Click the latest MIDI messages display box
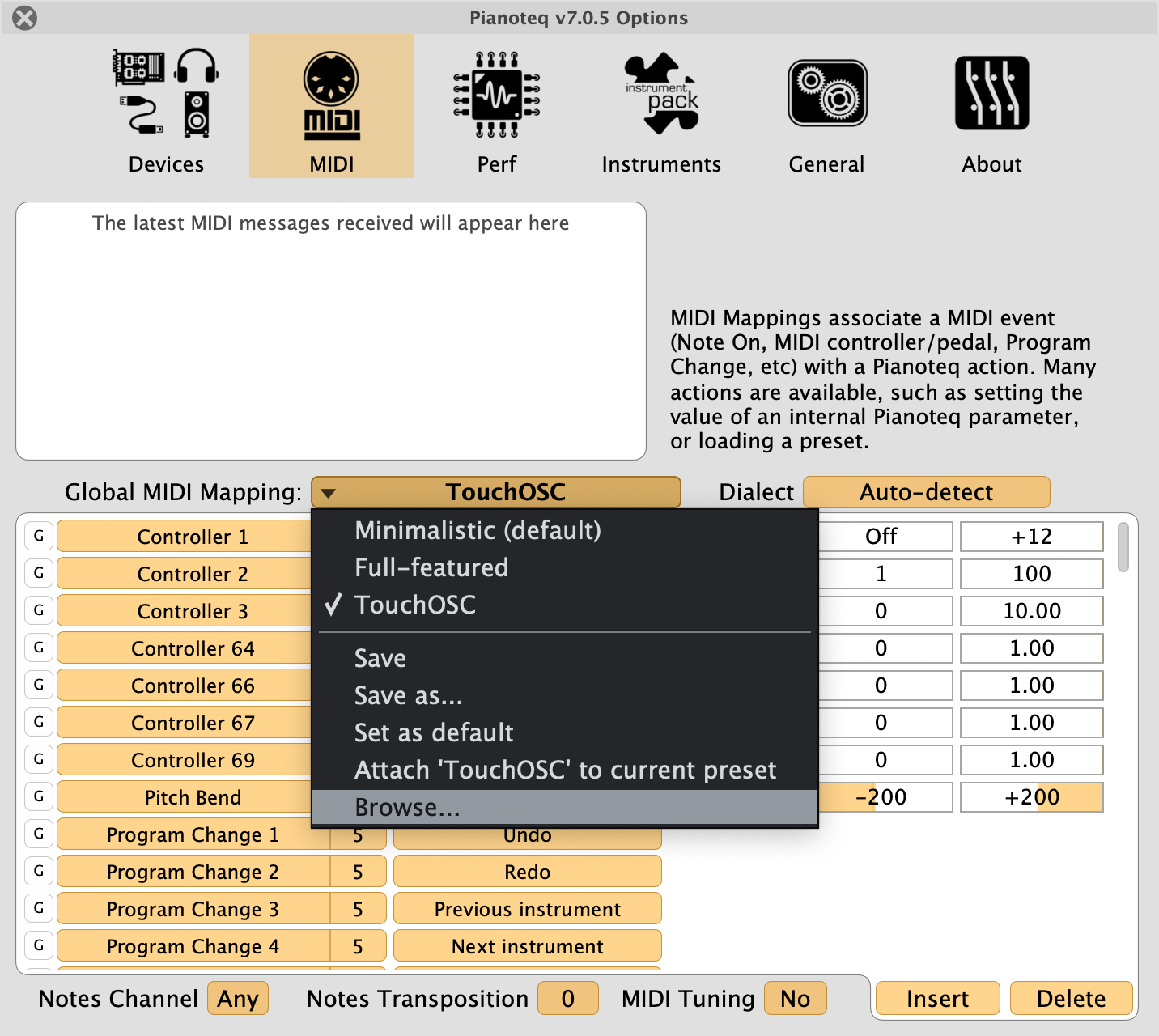 pos(331,331)
